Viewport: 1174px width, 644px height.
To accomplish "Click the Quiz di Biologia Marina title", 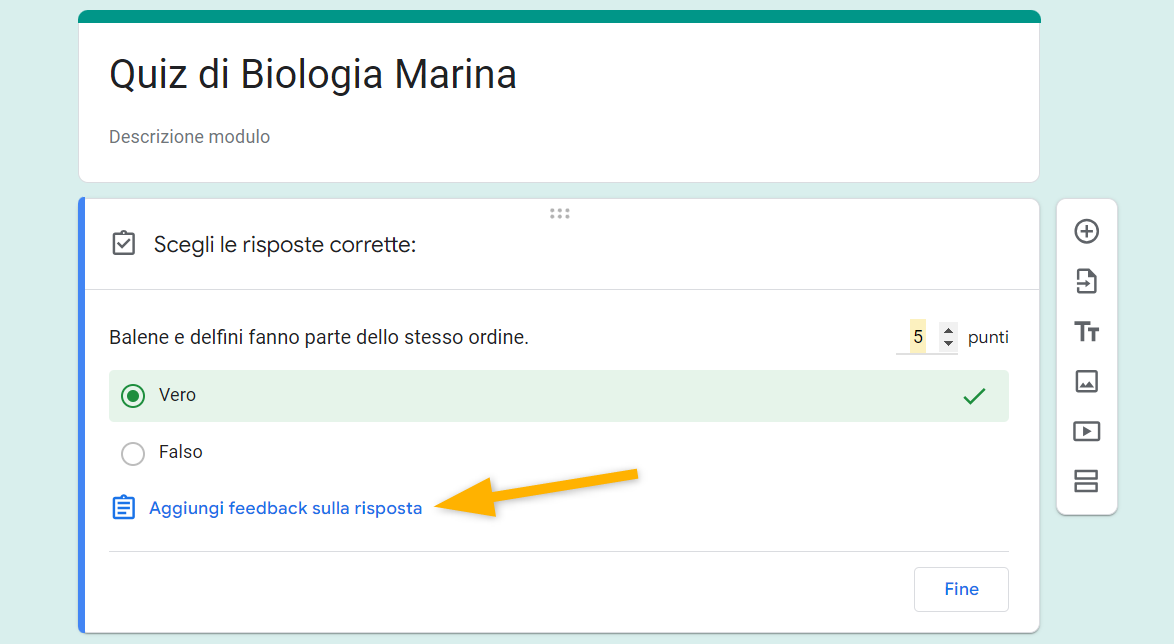I will 313,75.
